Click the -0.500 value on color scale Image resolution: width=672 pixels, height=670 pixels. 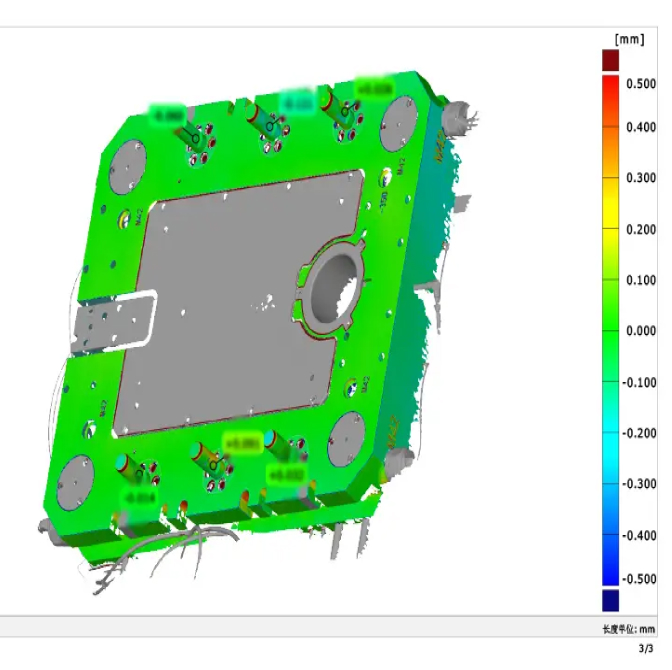coord(640,579)
